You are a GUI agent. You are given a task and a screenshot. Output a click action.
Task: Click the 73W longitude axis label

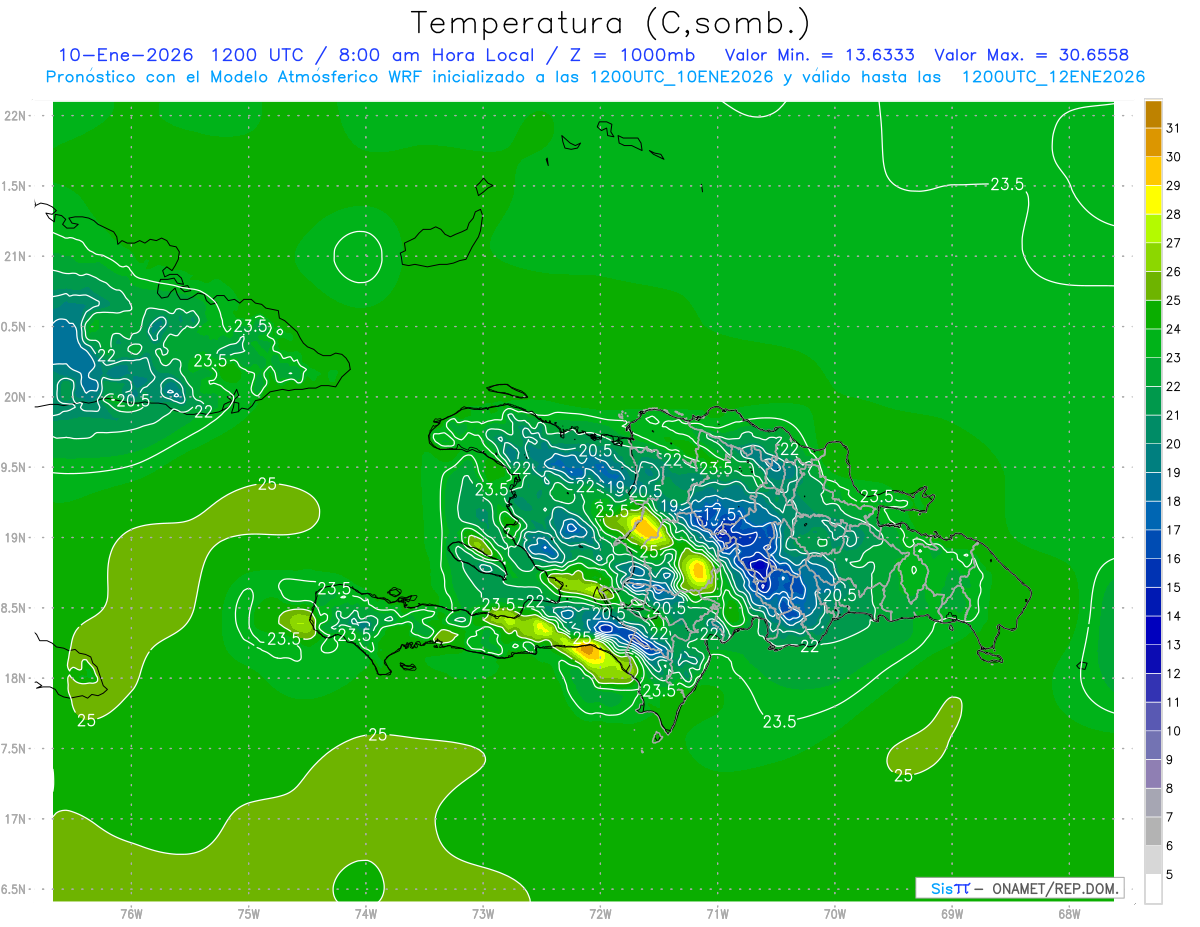coord(483,914)
